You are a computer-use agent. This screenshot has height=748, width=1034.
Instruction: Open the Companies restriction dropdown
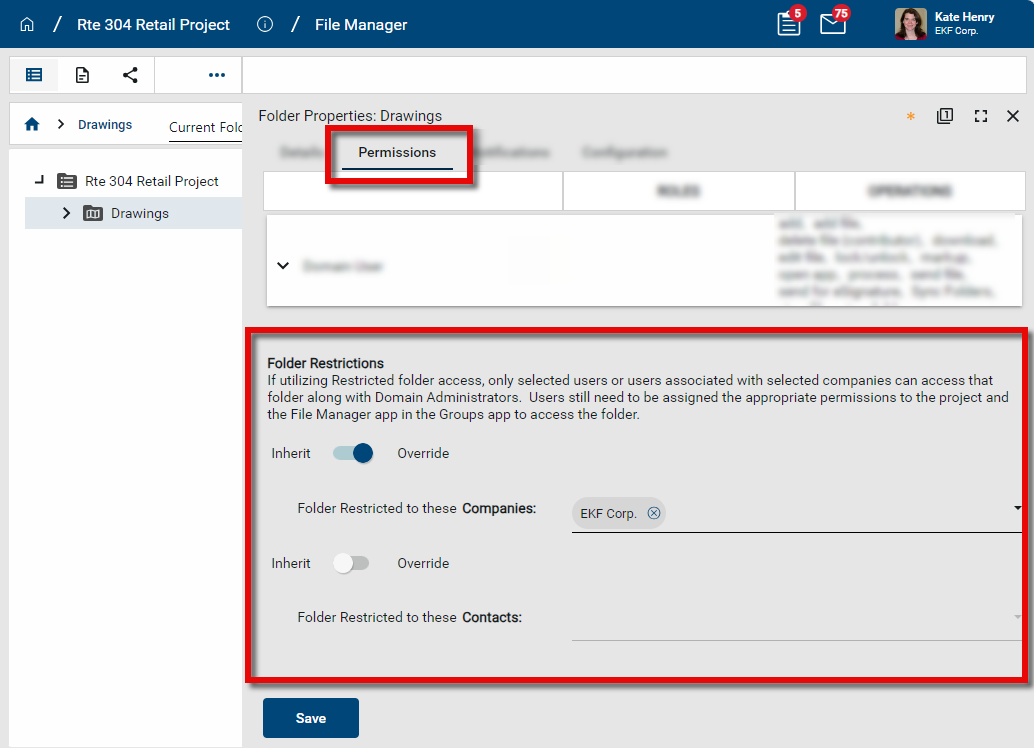[x=1017, y=509]
